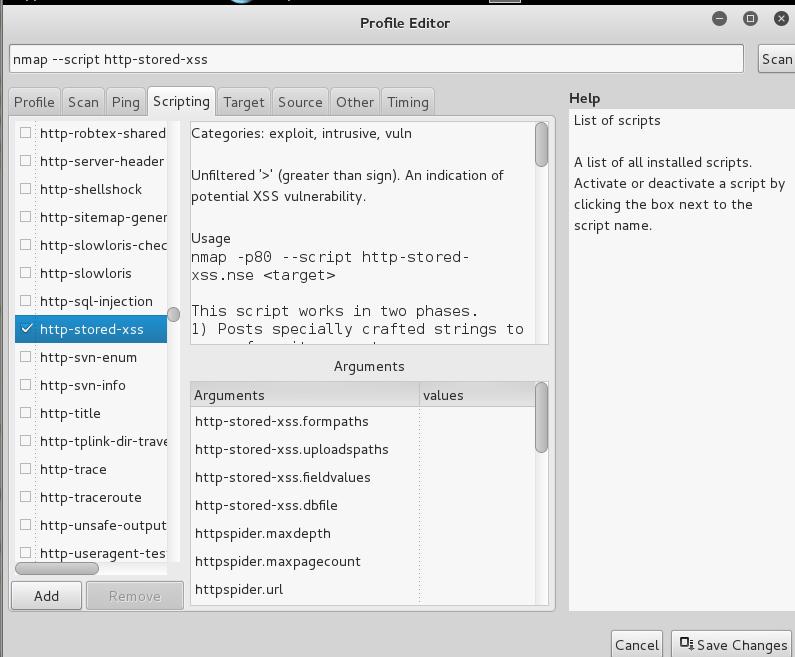Click the Arguments column header
Image resolution: width=795 pixels, height=657 pixels.
[x=305, y=395]
